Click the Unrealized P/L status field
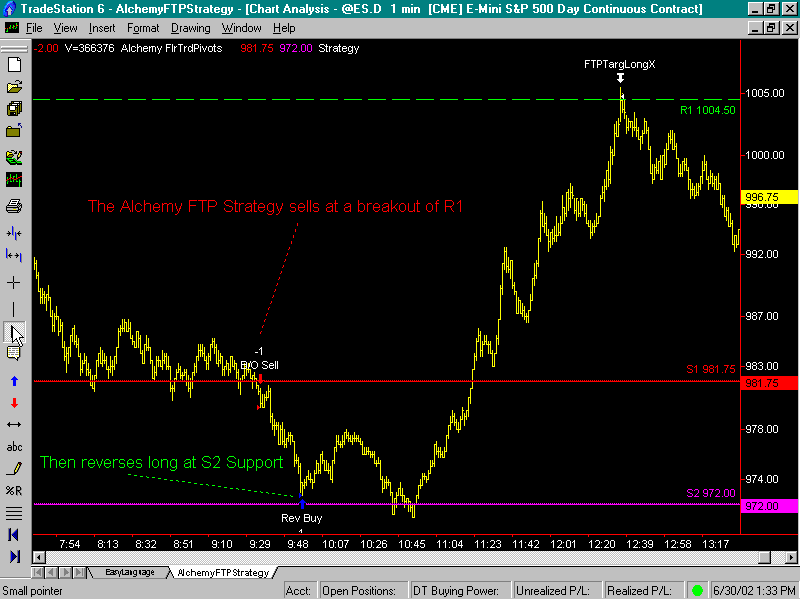This screenshot has width=800, height=600. 557,591
